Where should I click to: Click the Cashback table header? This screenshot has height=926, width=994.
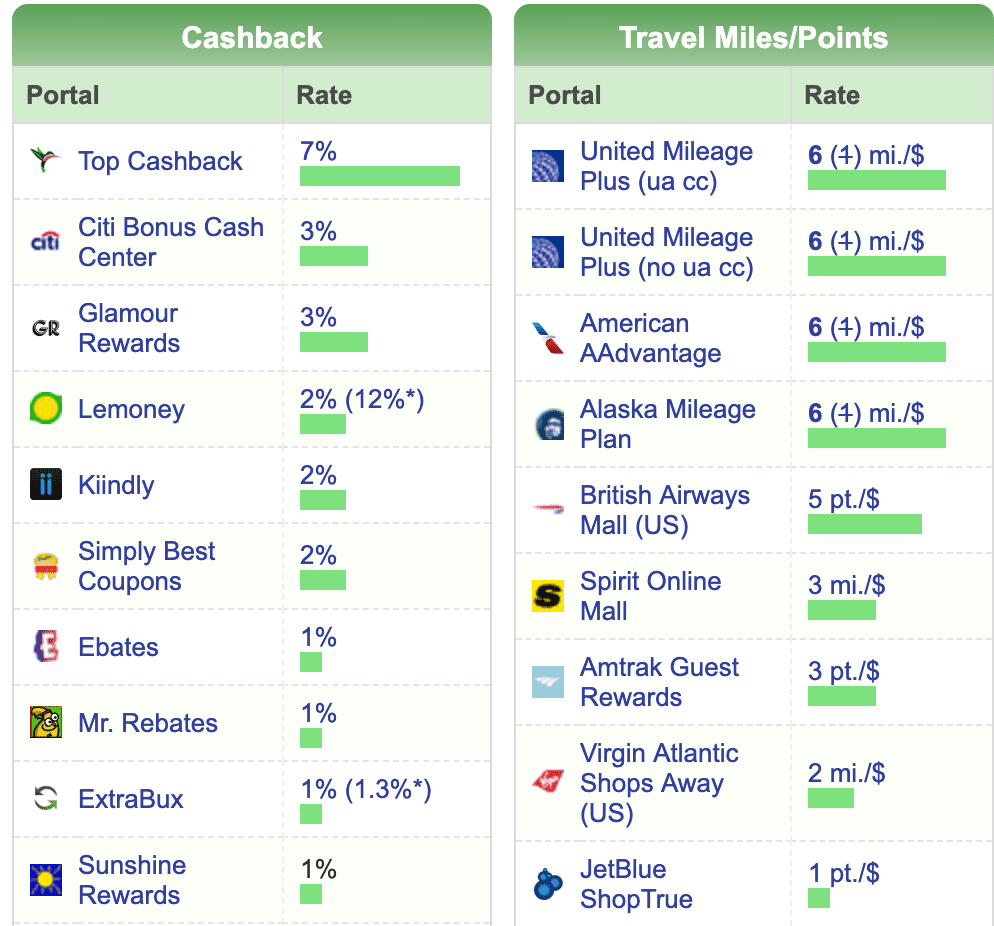252,36
